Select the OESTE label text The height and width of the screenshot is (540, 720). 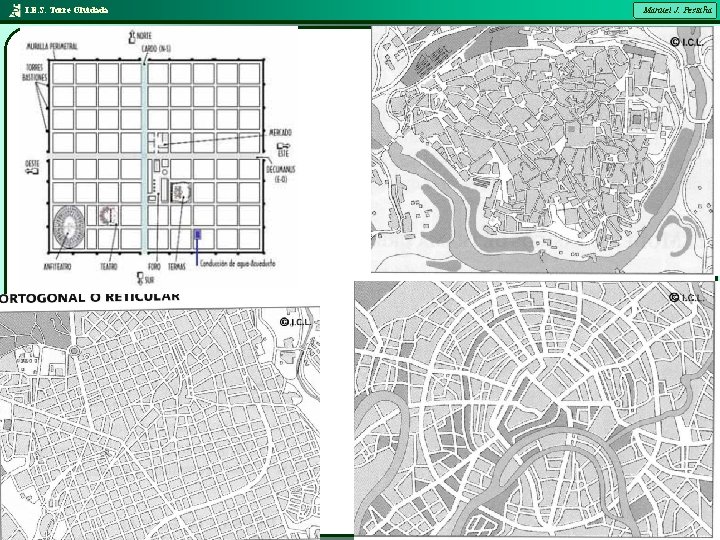[x=32, y=163]
